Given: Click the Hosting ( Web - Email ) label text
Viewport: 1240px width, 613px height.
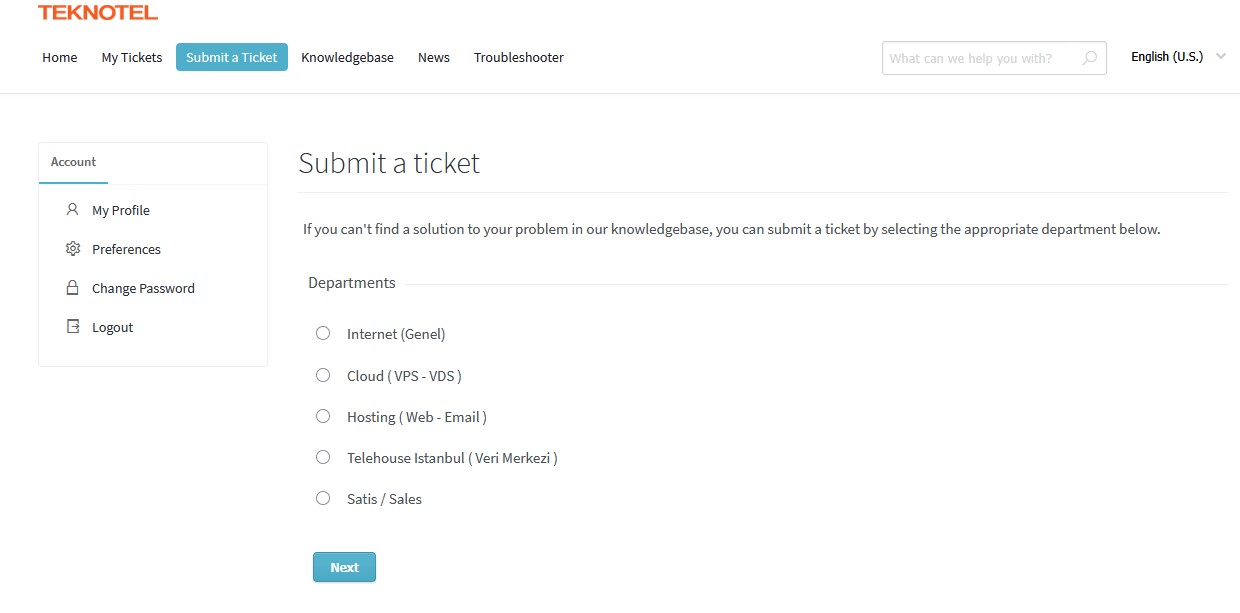Looking at the screenshot, I should coord(417,417).
